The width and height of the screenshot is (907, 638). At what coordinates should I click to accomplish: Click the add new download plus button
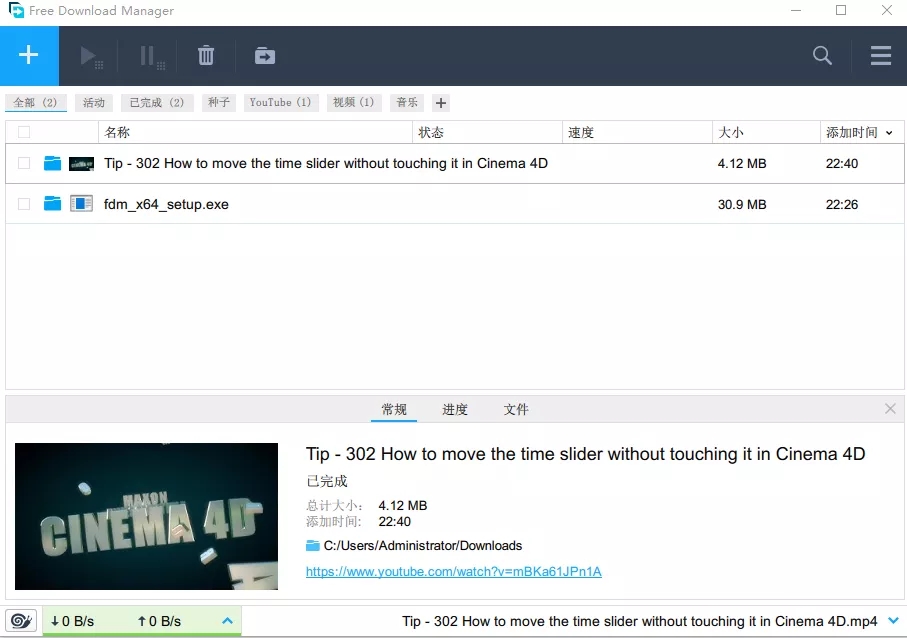29,56
